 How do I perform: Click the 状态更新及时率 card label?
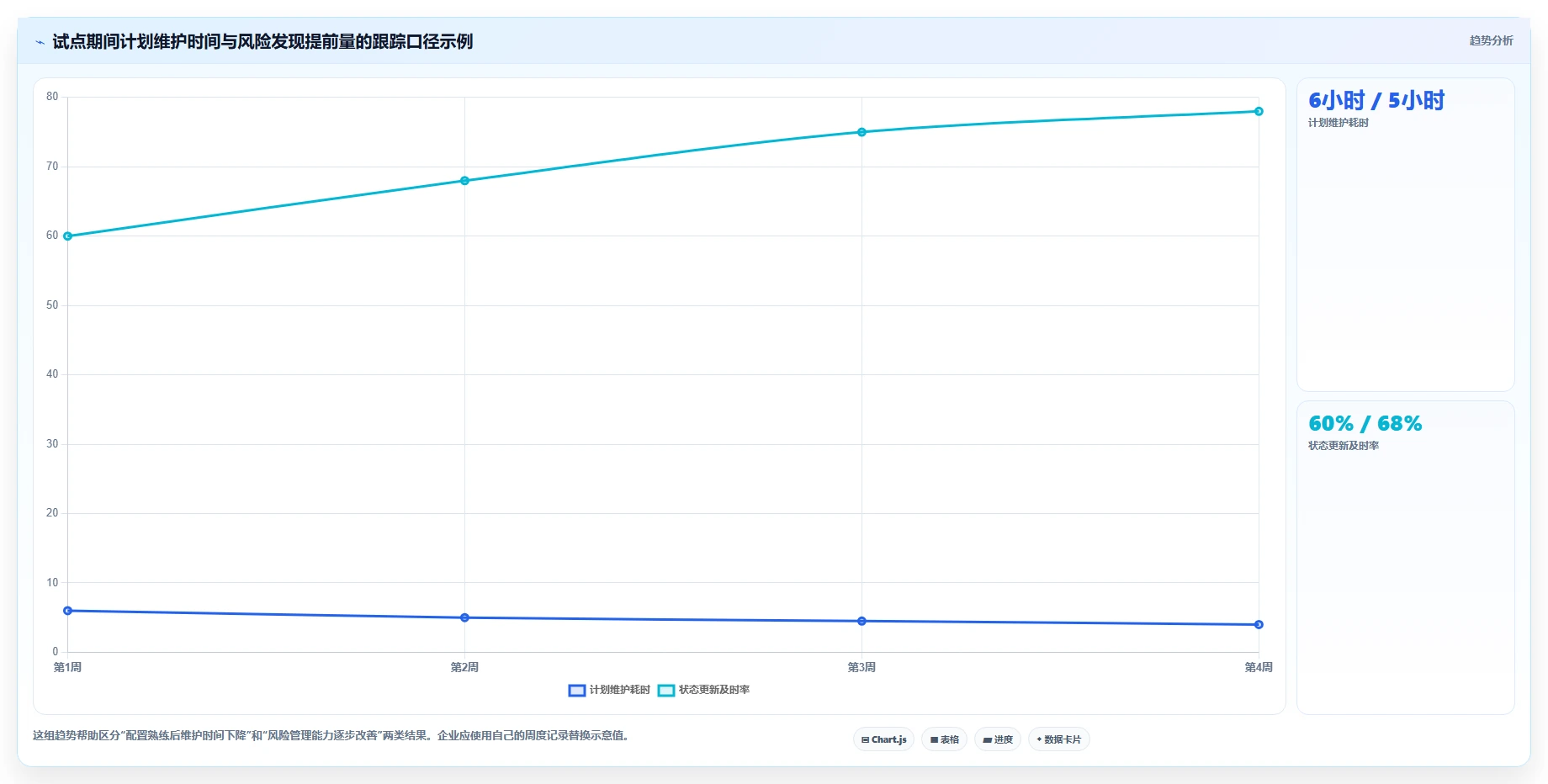[x=1344, y=446]
